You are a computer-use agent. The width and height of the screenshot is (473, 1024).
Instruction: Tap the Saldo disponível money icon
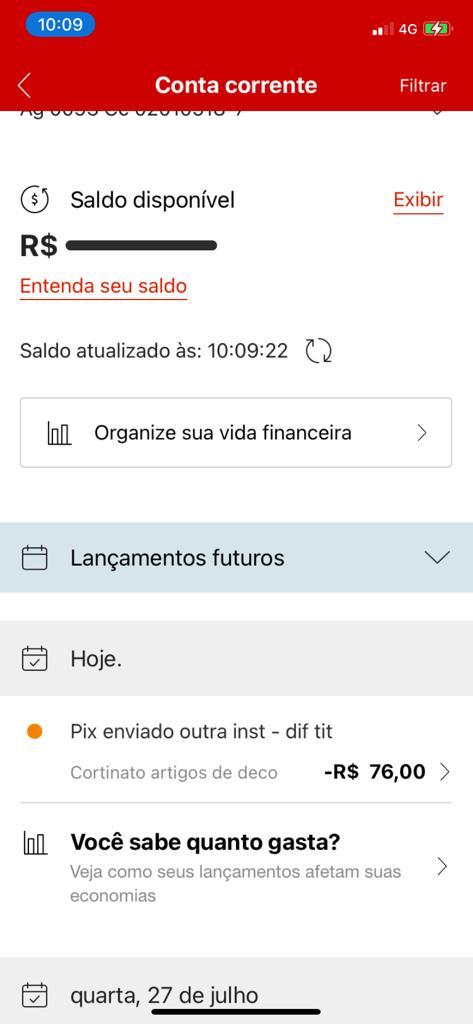click(x=35, y=200)
